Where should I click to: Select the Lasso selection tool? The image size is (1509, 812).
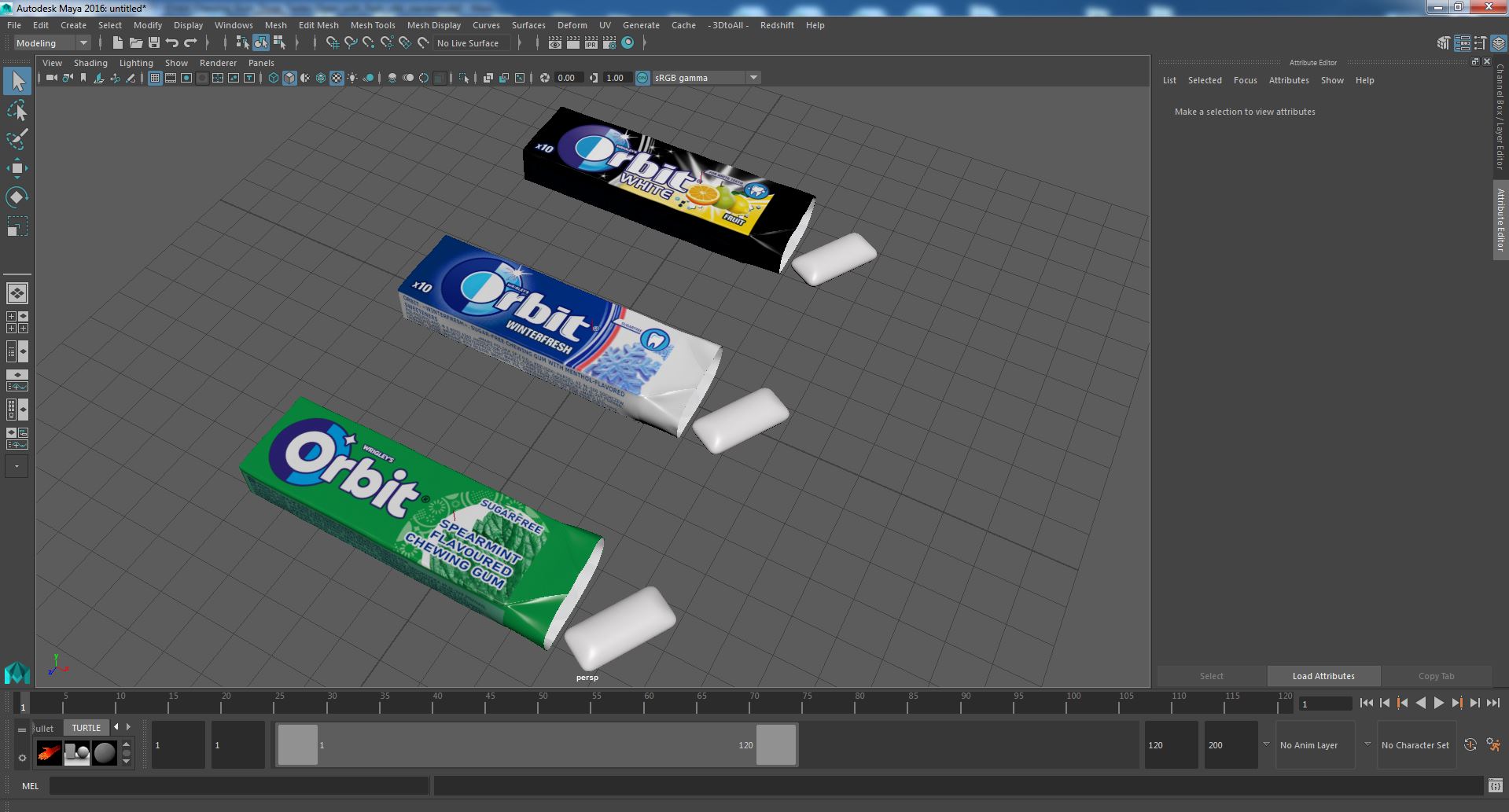[17, 110]
